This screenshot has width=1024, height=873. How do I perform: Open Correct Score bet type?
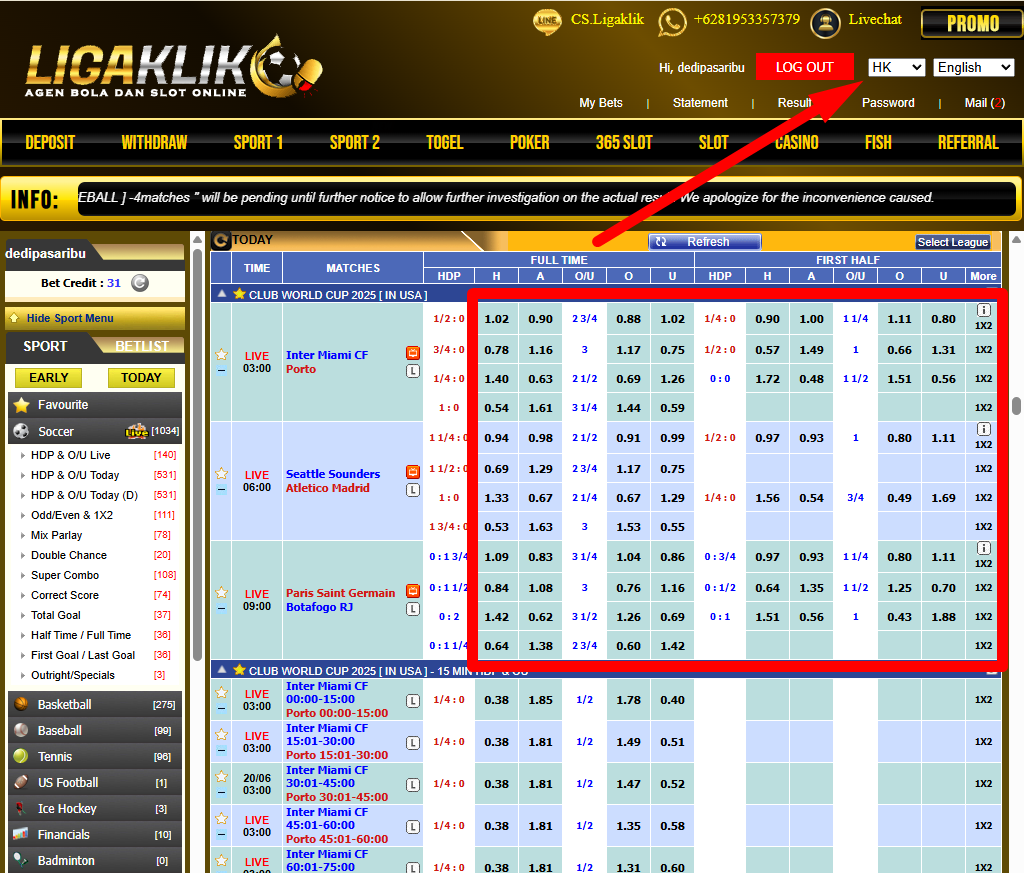pyautogui.click(x=65, y=595)
